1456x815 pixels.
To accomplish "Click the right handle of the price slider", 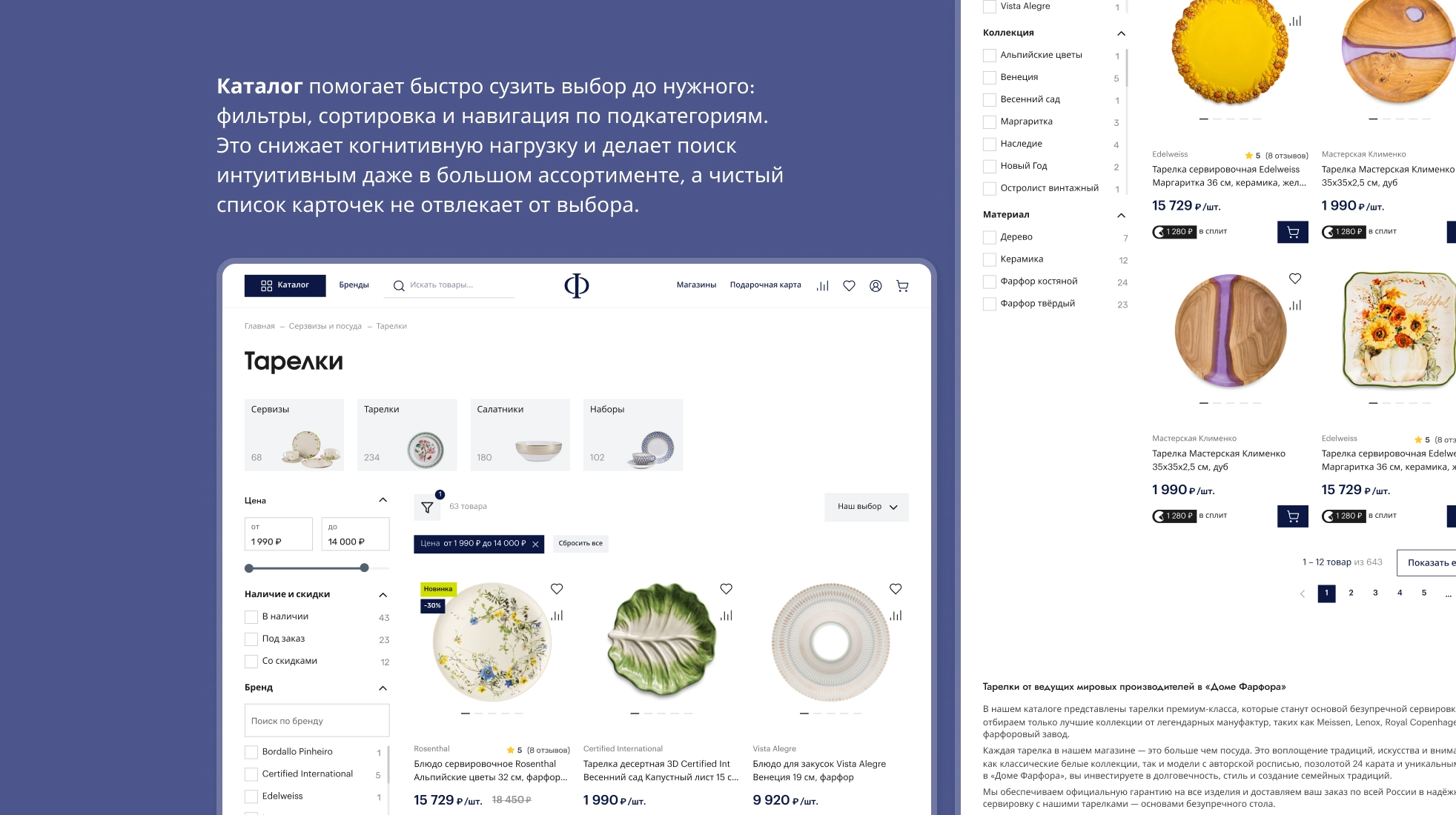I will tap(364, 568).
